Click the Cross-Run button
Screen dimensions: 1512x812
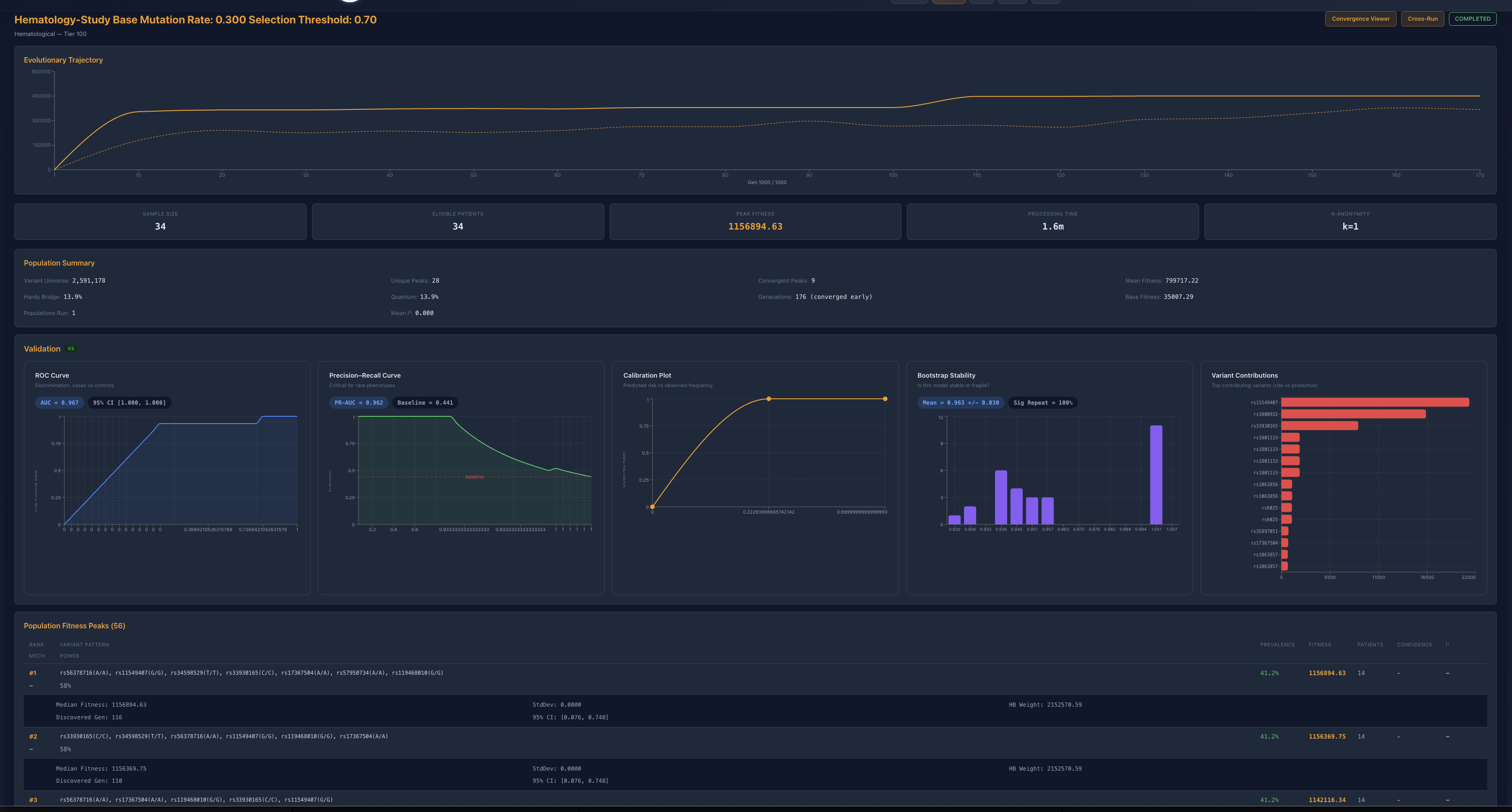tap(1422, 19)
